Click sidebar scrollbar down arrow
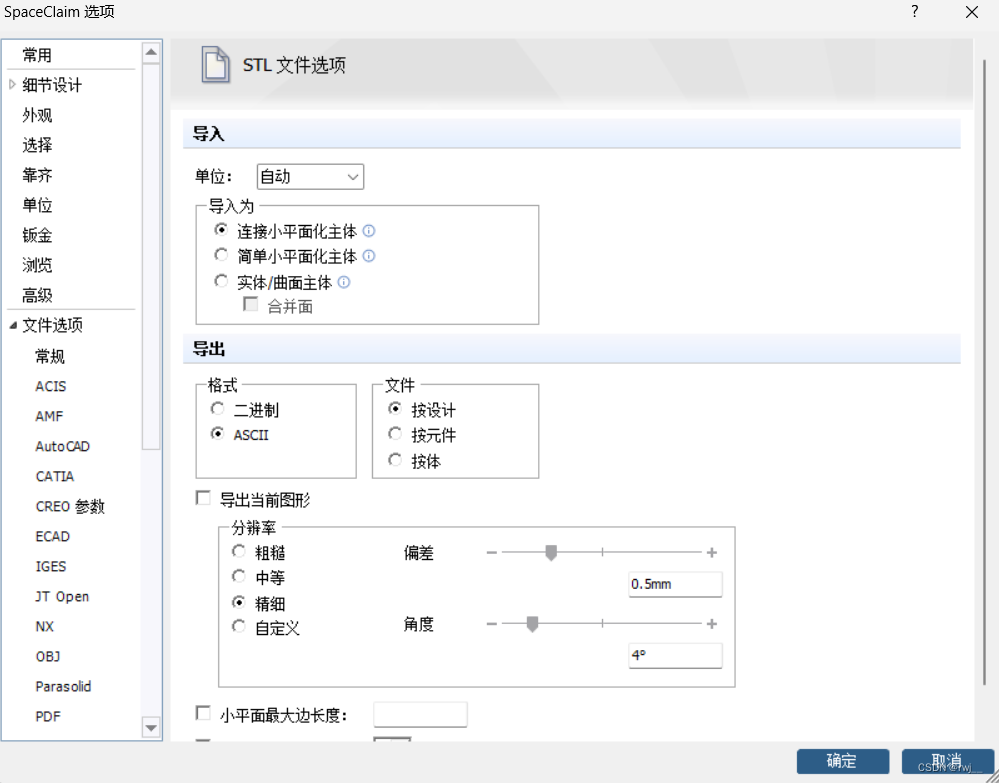The height and width of the screenshot is (783, 999). pyautogui.click(x=151, y=727)
